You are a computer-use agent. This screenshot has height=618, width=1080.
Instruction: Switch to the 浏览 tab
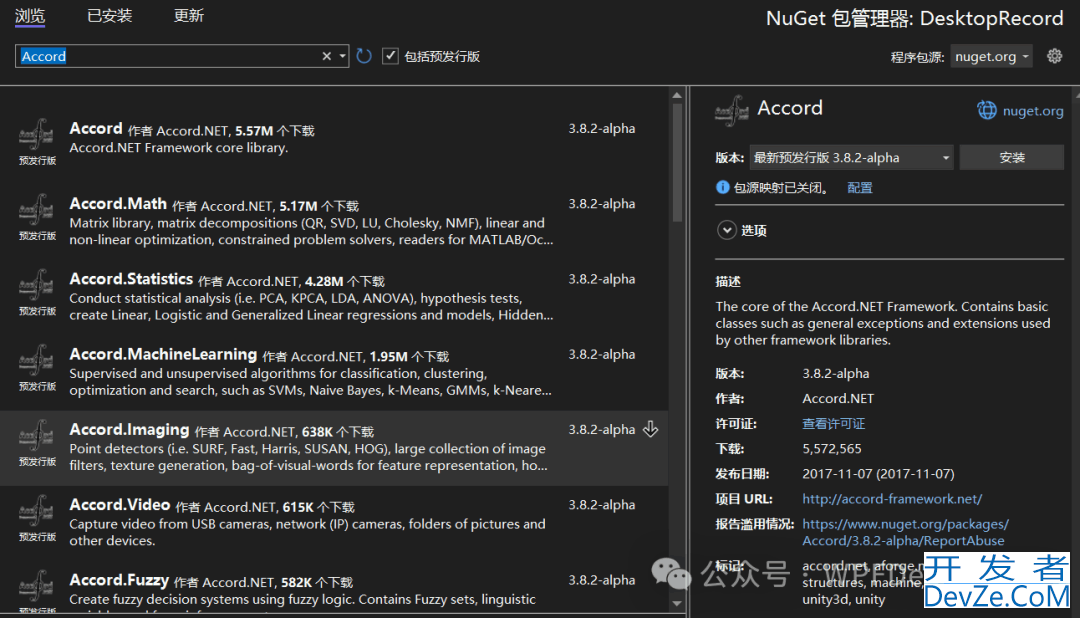(30, 16)
